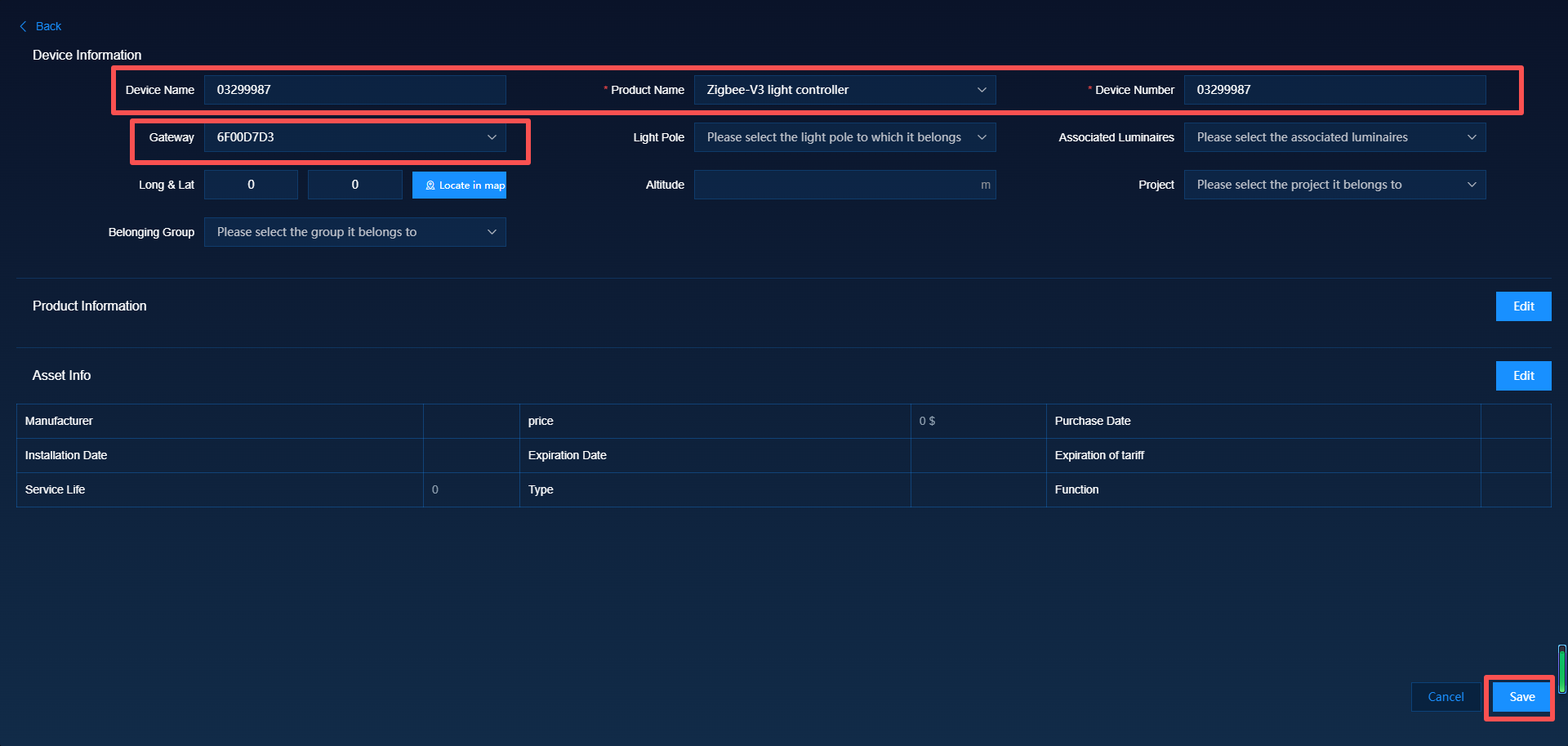Edit the Product Information section
The image size is (1568, 746).
coord(1523,306)
